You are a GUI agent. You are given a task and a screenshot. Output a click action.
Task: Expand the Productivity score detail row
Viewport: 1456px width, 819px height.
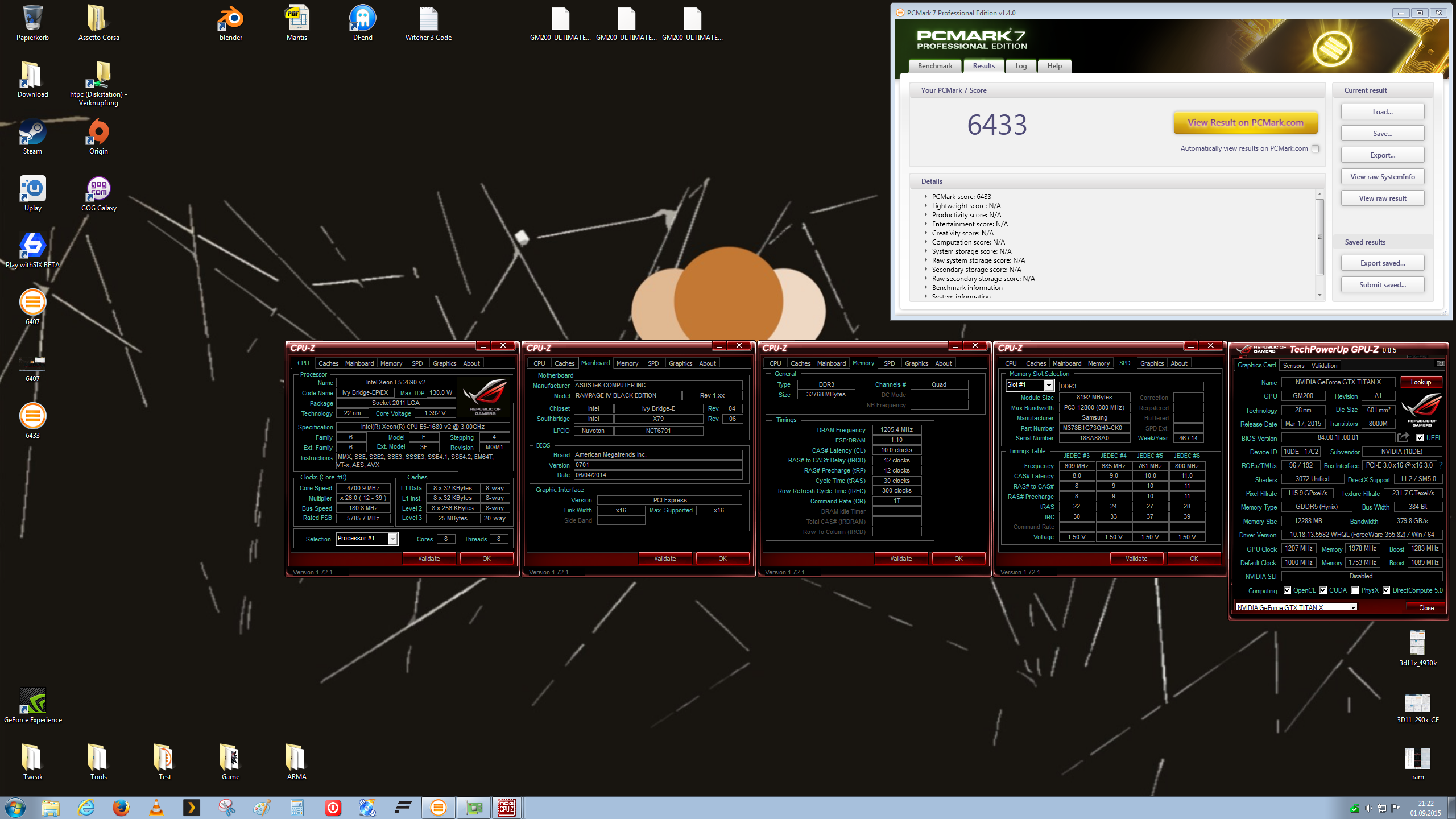926,215
